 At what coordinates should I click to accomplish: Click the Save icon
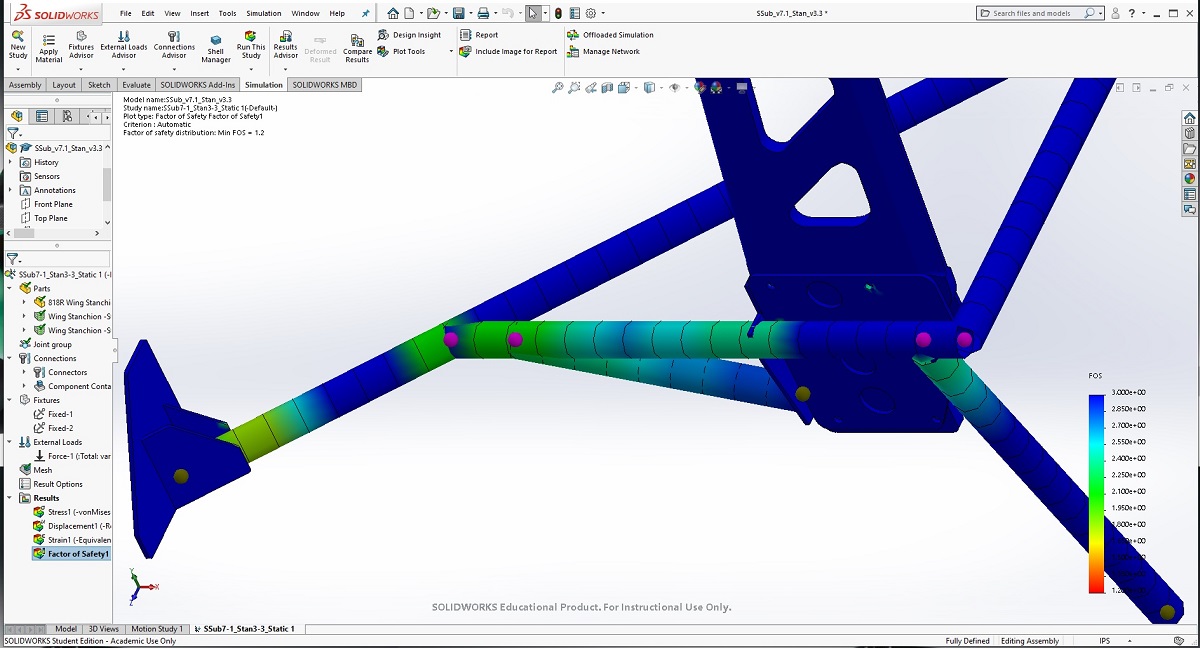coord(458,13)
